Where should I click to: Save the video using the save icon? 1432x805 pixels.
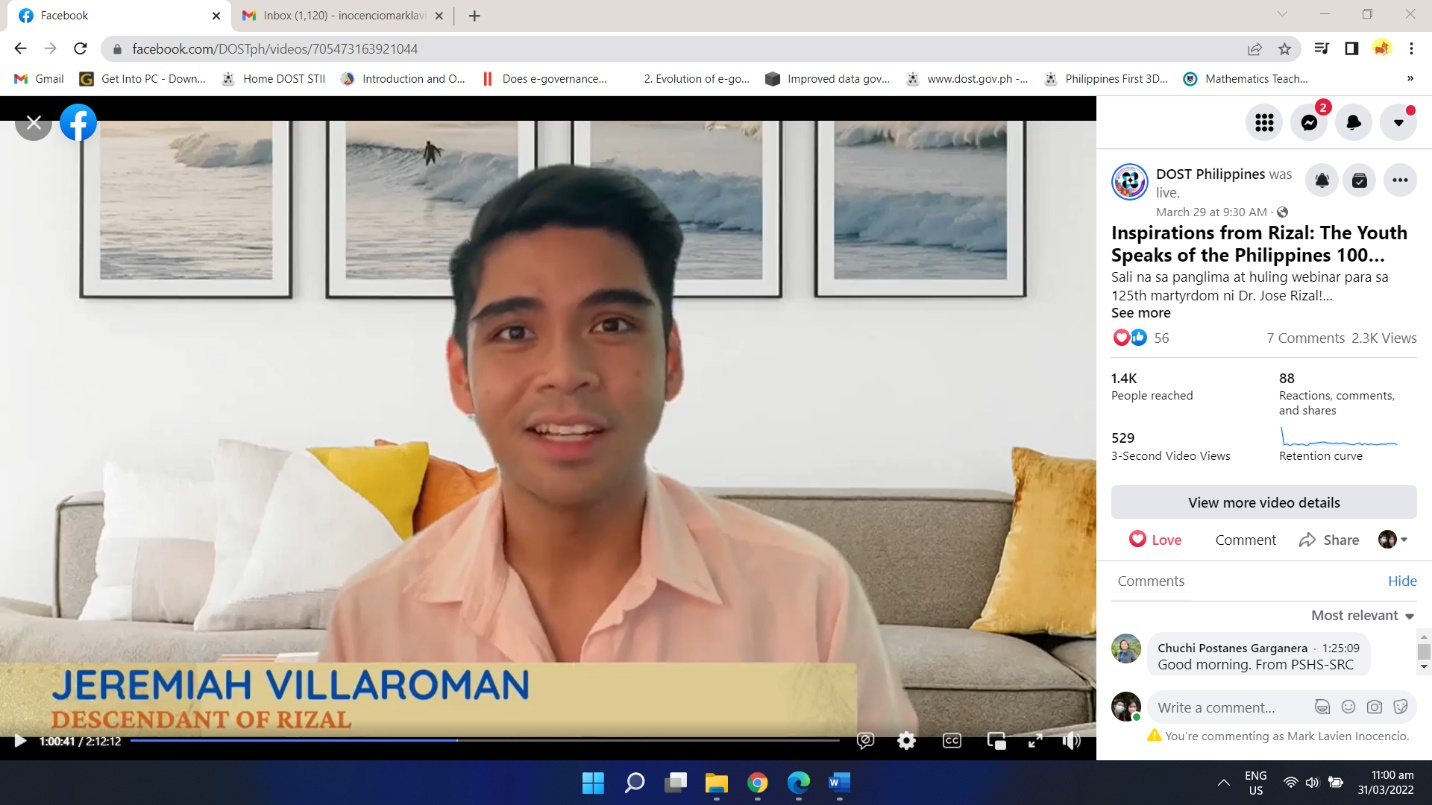click(x=1359, y=180)
